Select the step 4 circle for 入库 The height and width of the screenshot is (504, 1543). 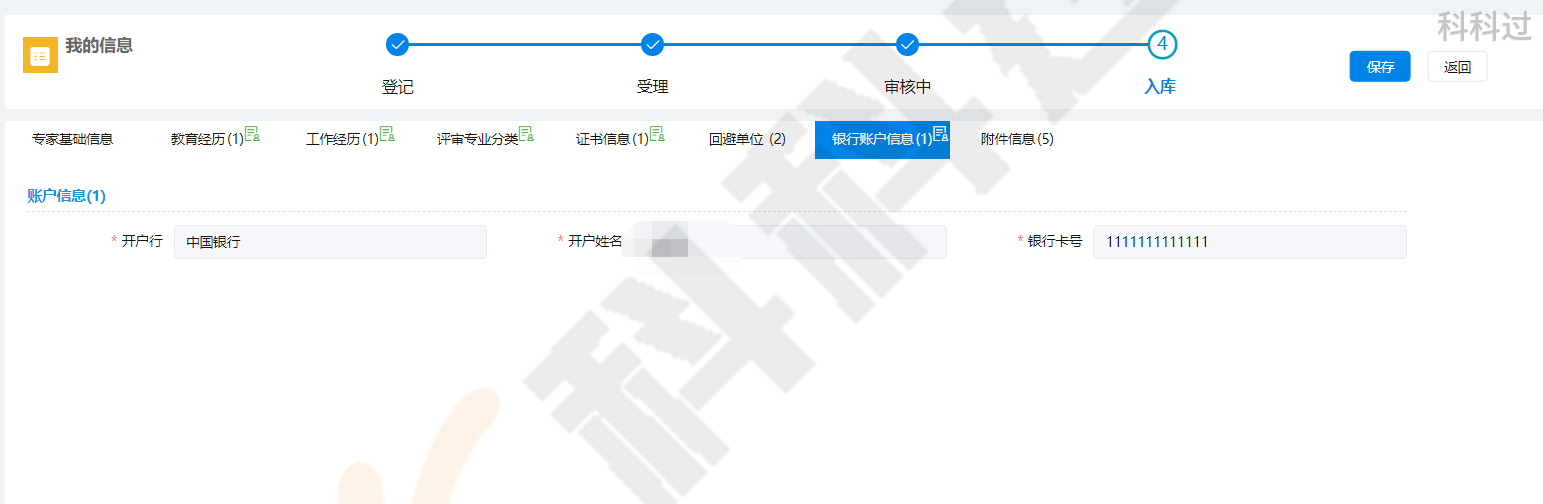coord(1161,44)
